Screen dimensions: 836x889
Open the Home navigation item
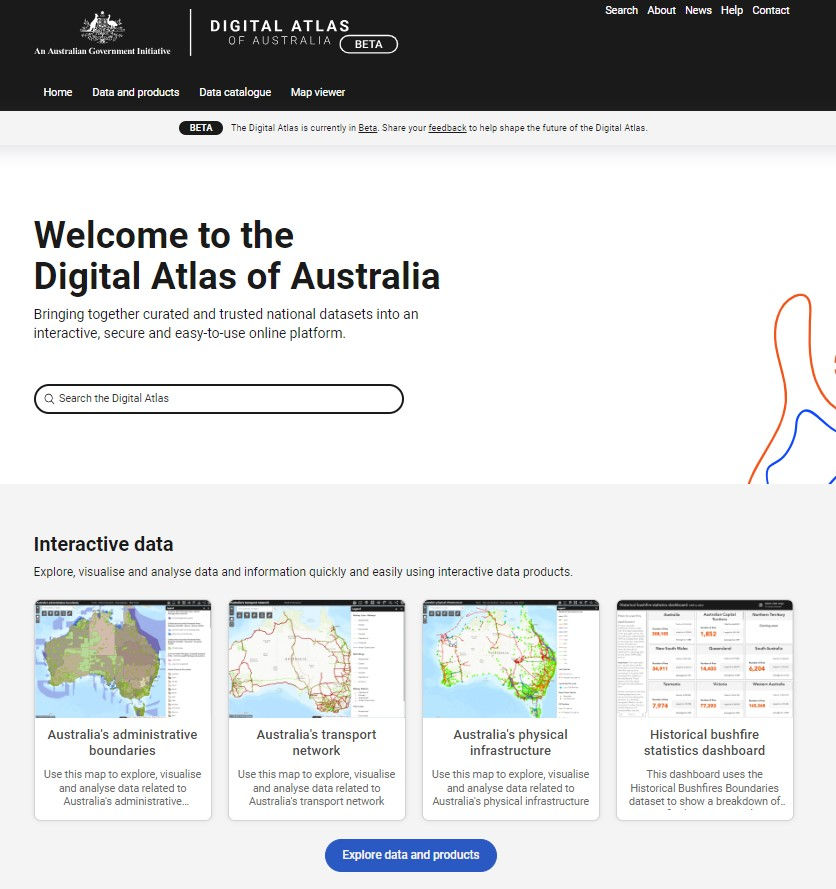click(57, 92)
